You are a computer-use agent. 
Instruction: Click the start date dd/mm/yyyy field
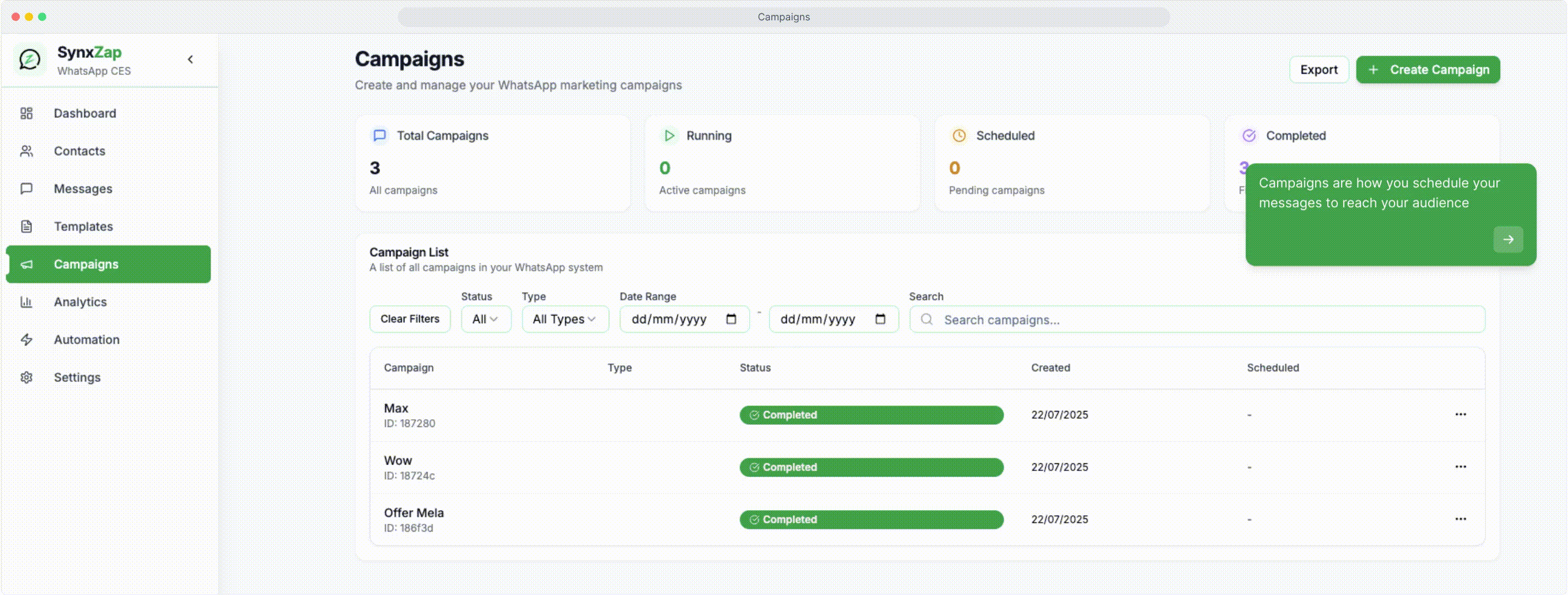684,319
